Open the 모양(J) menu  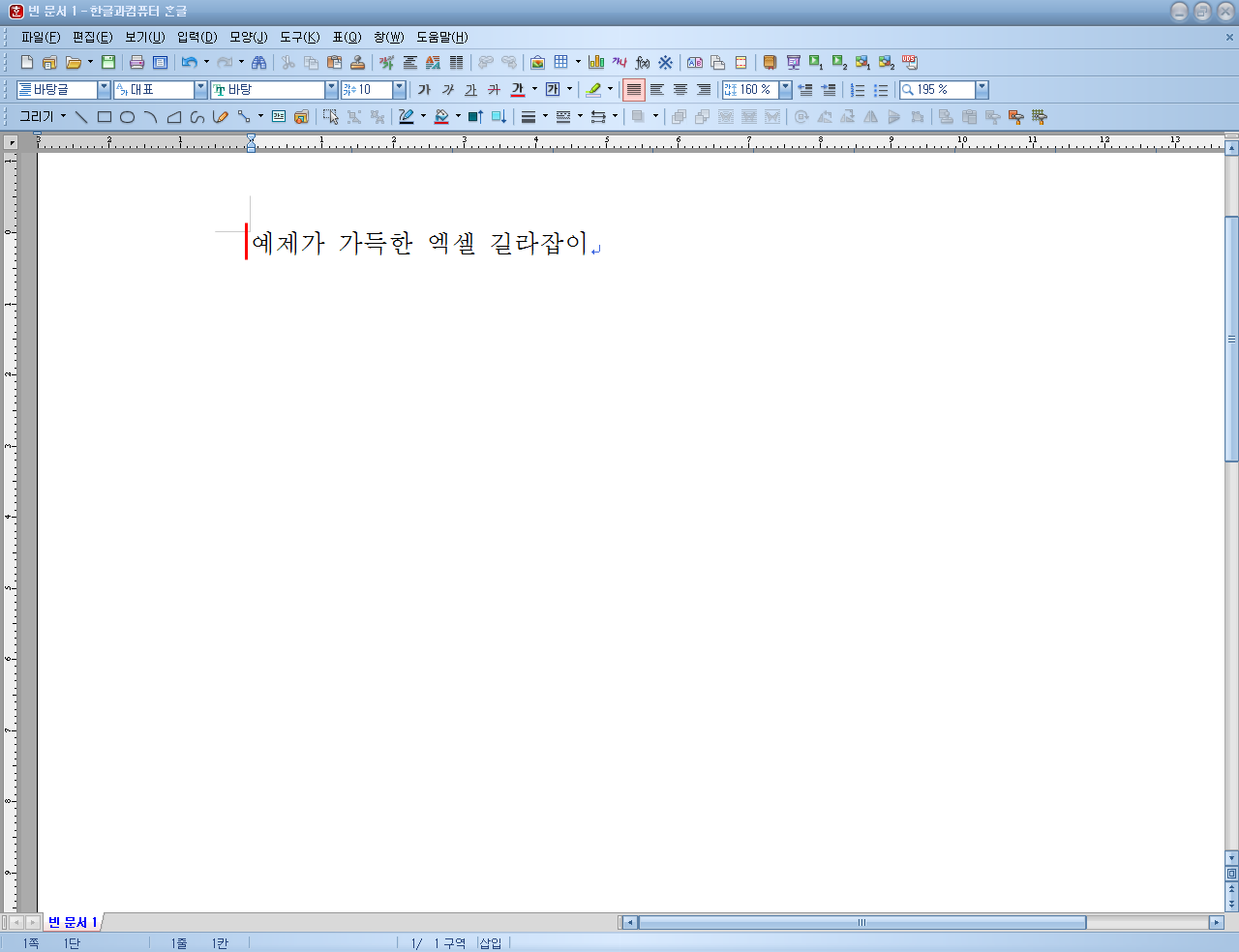pos(248,37)
